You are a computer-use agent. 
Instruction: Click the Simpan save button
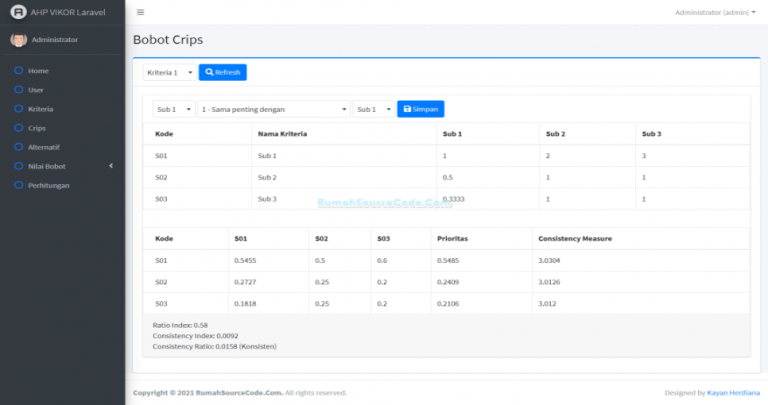click(x=421, y=109)
